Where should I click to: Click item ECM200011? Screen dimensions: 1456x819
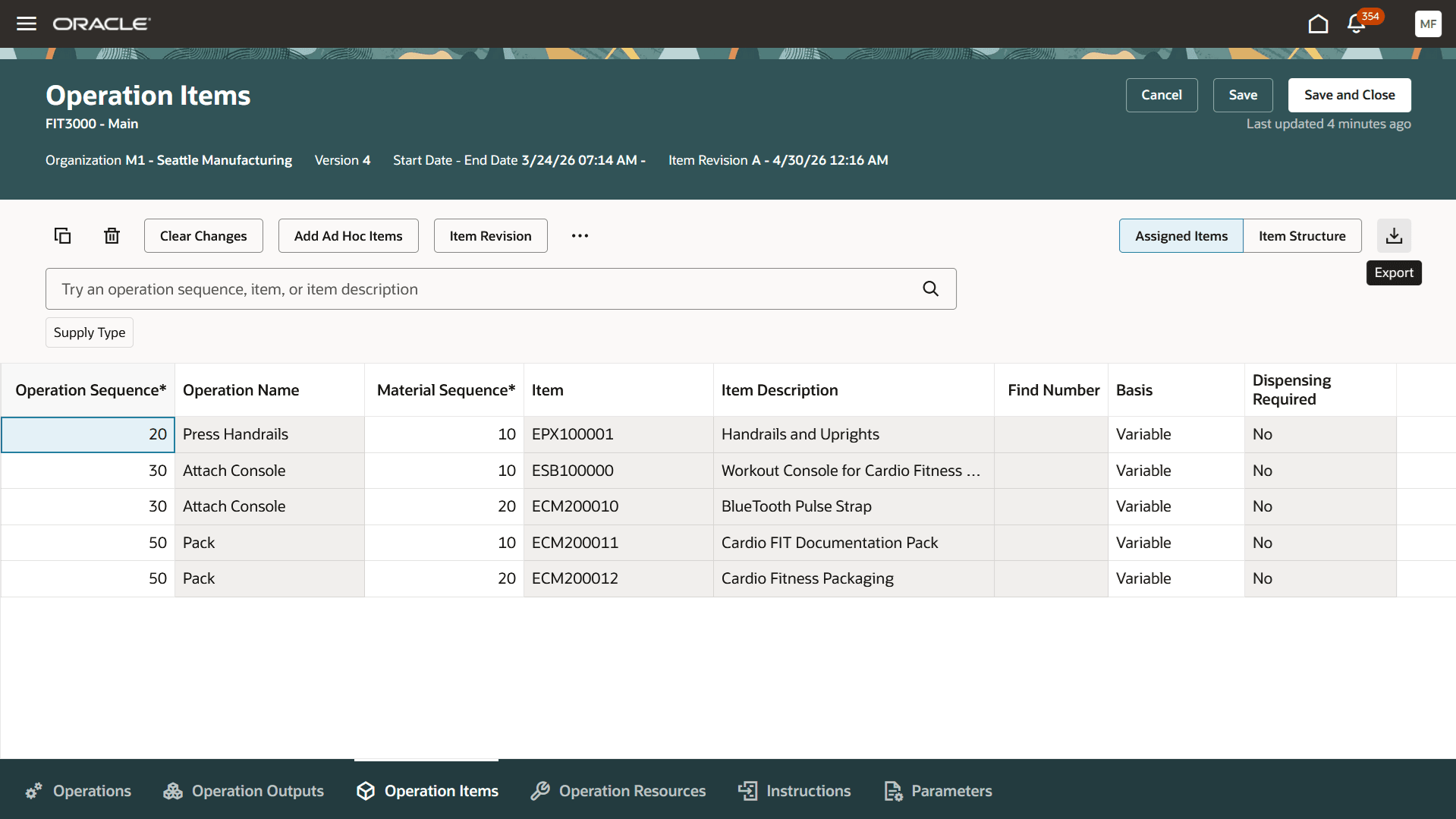619,543
